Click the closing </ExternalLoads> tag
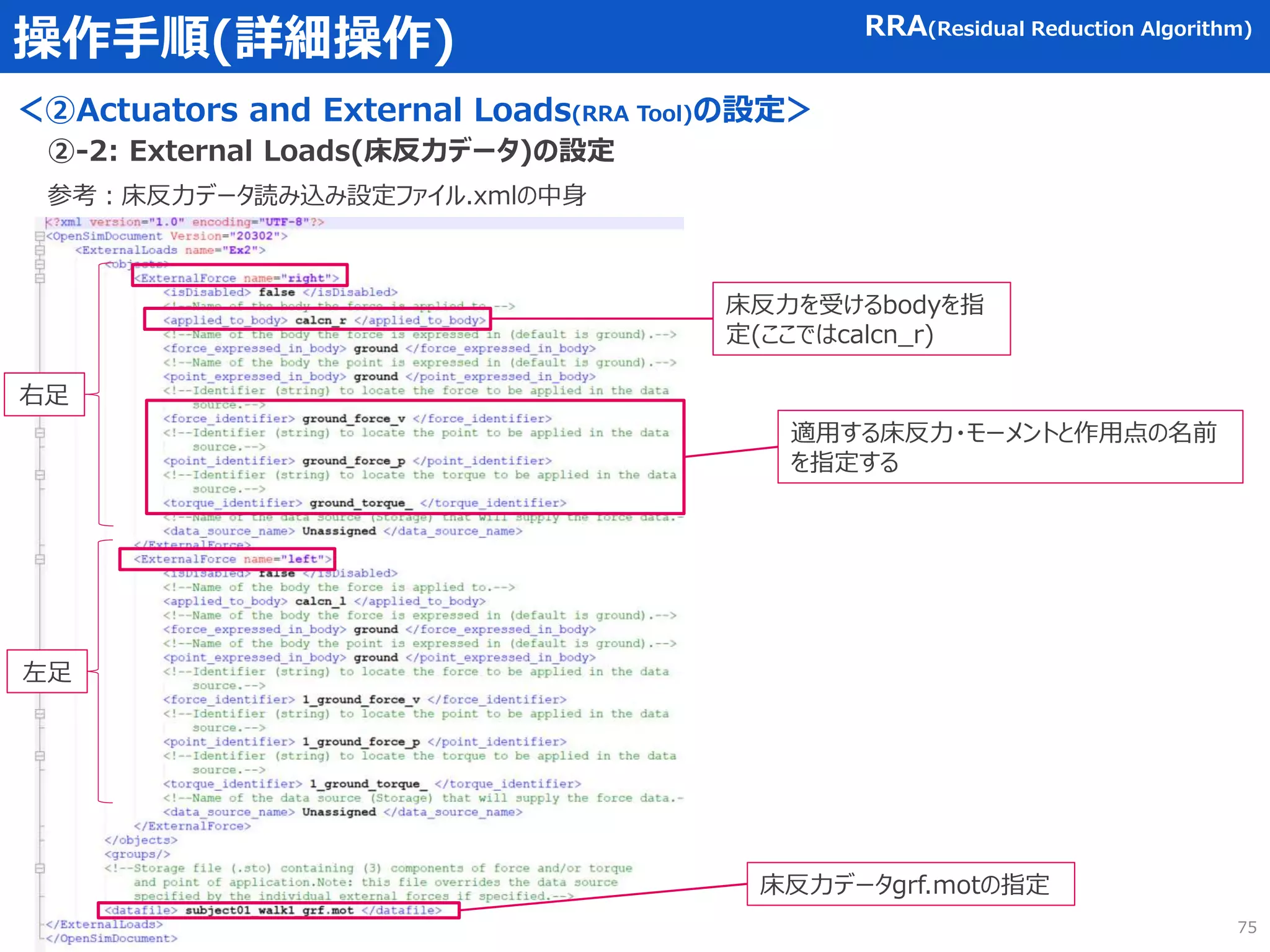 [104, 925]
